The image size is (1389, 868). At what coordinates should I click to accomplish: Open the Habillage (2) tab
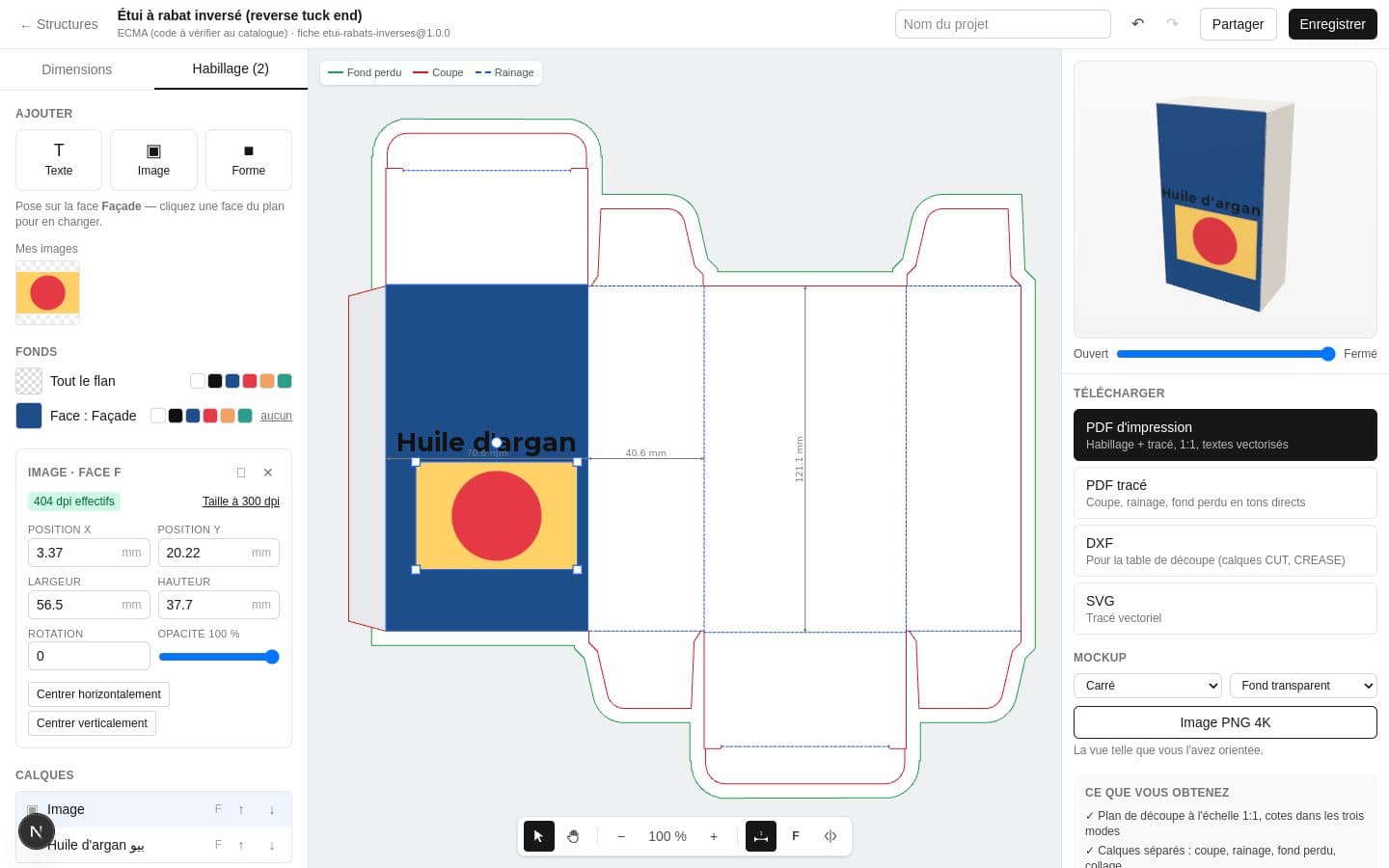click(x=231, y=69)
